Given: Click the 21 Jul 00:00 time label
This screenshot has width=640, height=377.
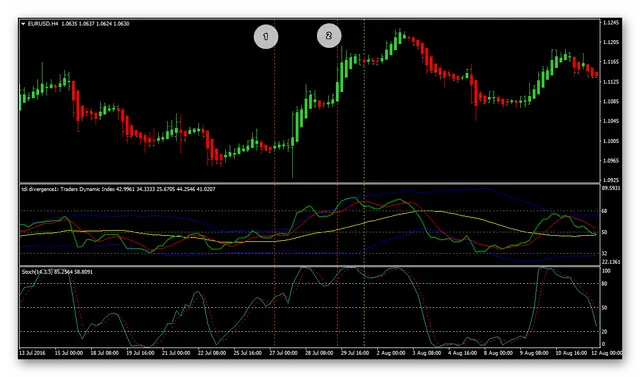Looking at the screenshot, I should [176, 353].
